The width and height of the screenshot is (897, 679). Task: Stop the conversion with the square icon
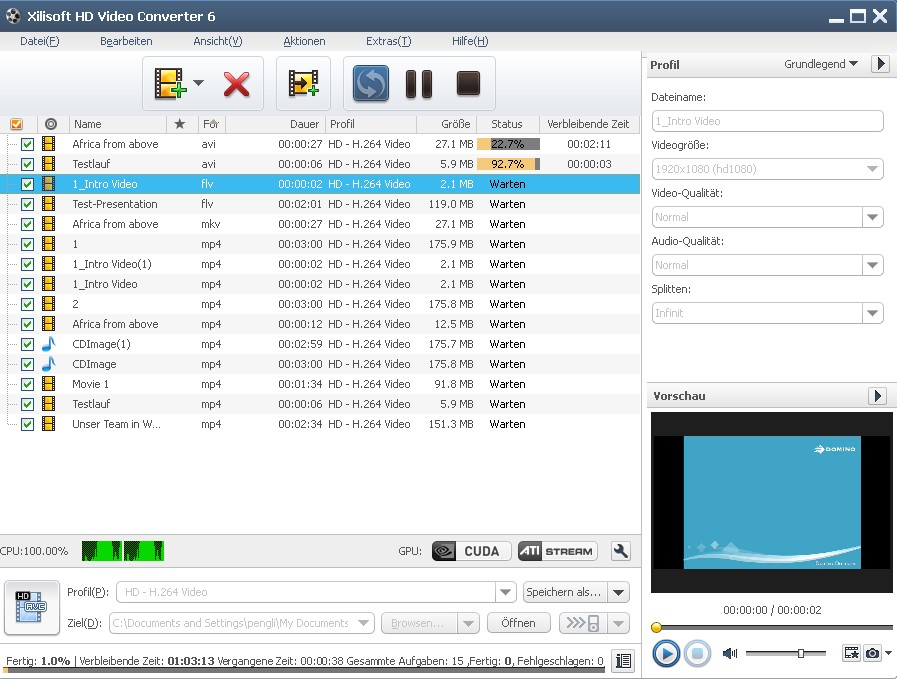click(x=468, y=84)
